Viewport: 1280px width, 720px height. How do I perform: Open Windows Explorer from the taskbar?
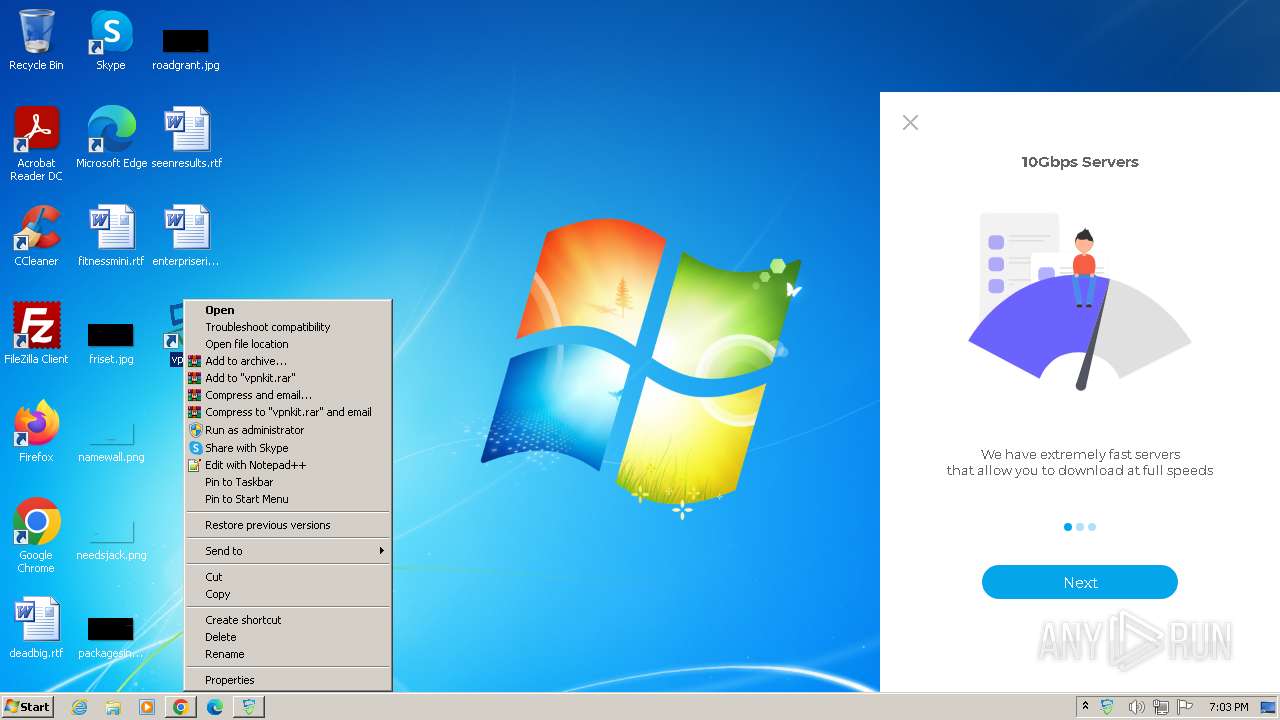113,707
